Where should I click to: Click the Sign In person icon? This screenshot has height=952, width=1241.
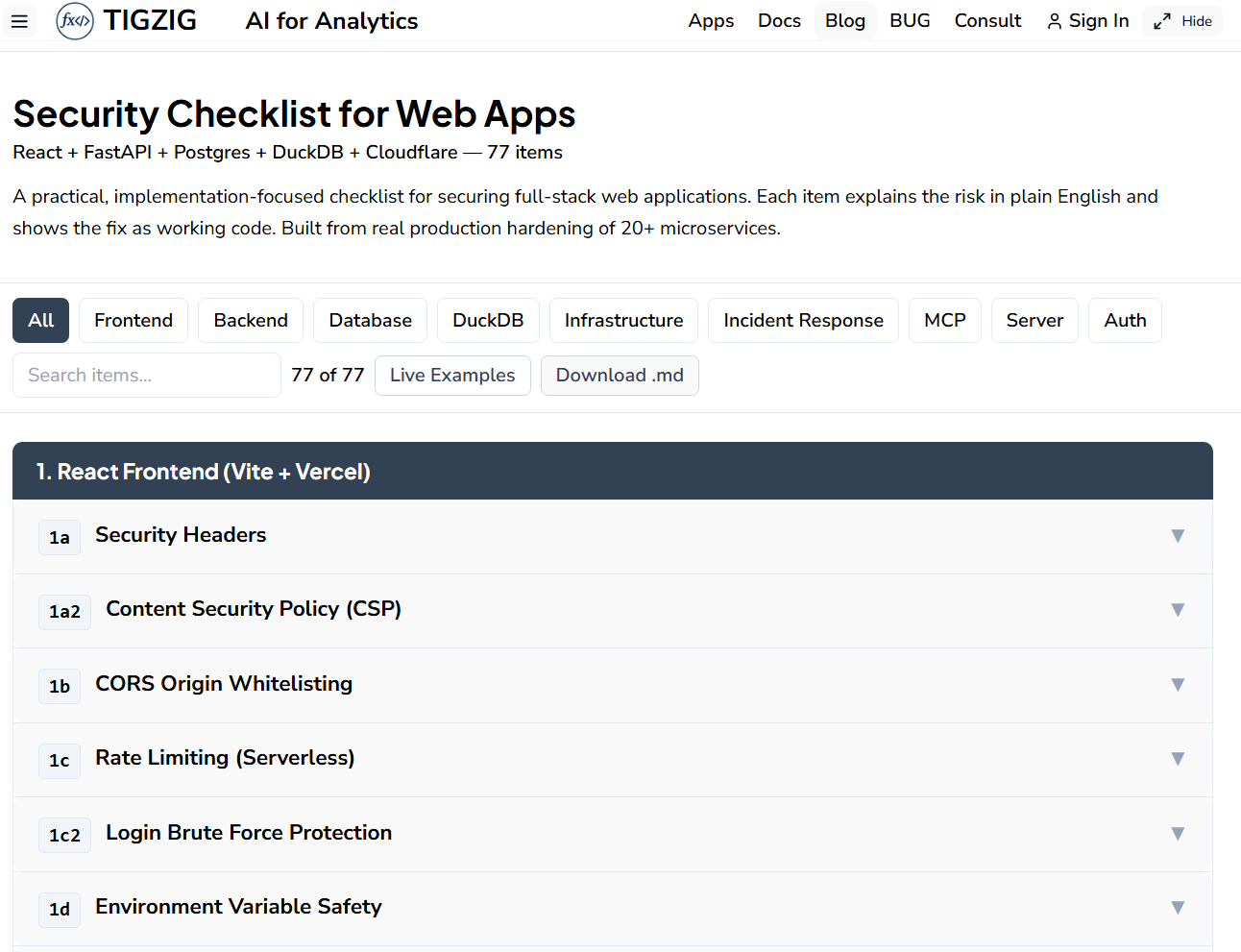point(1055,20)
